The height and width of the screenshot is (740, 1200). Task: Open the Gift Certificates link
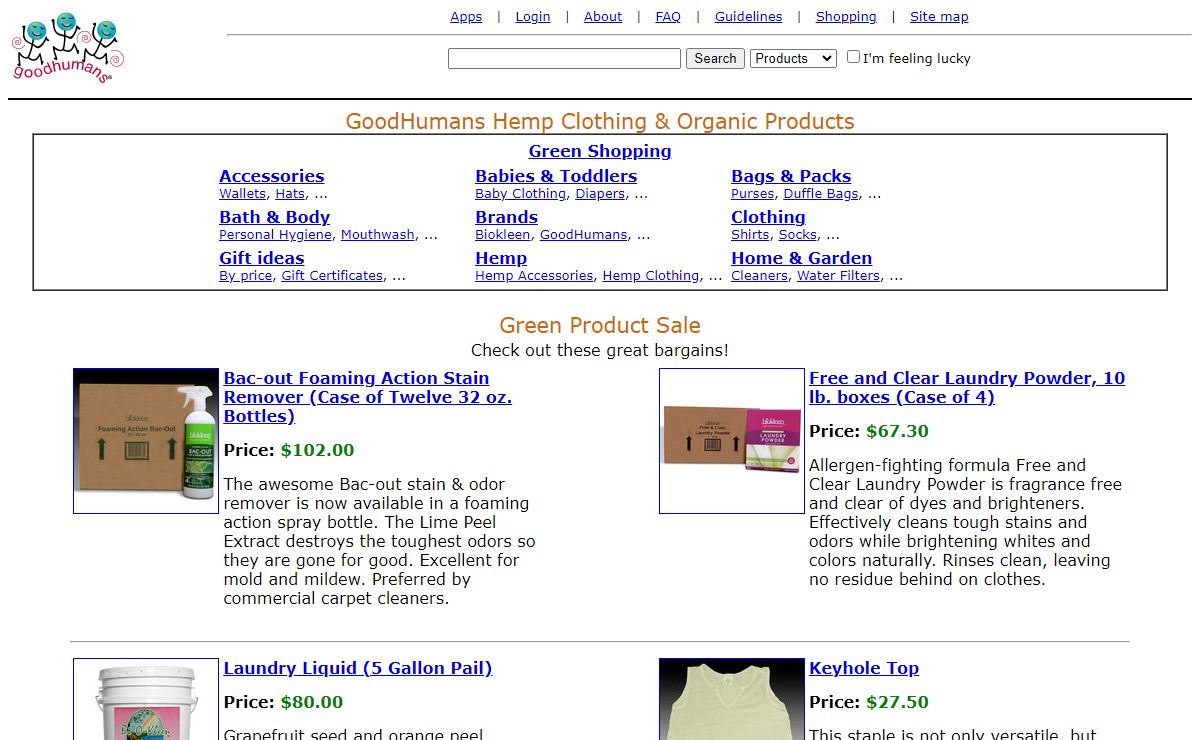point(332,276)
